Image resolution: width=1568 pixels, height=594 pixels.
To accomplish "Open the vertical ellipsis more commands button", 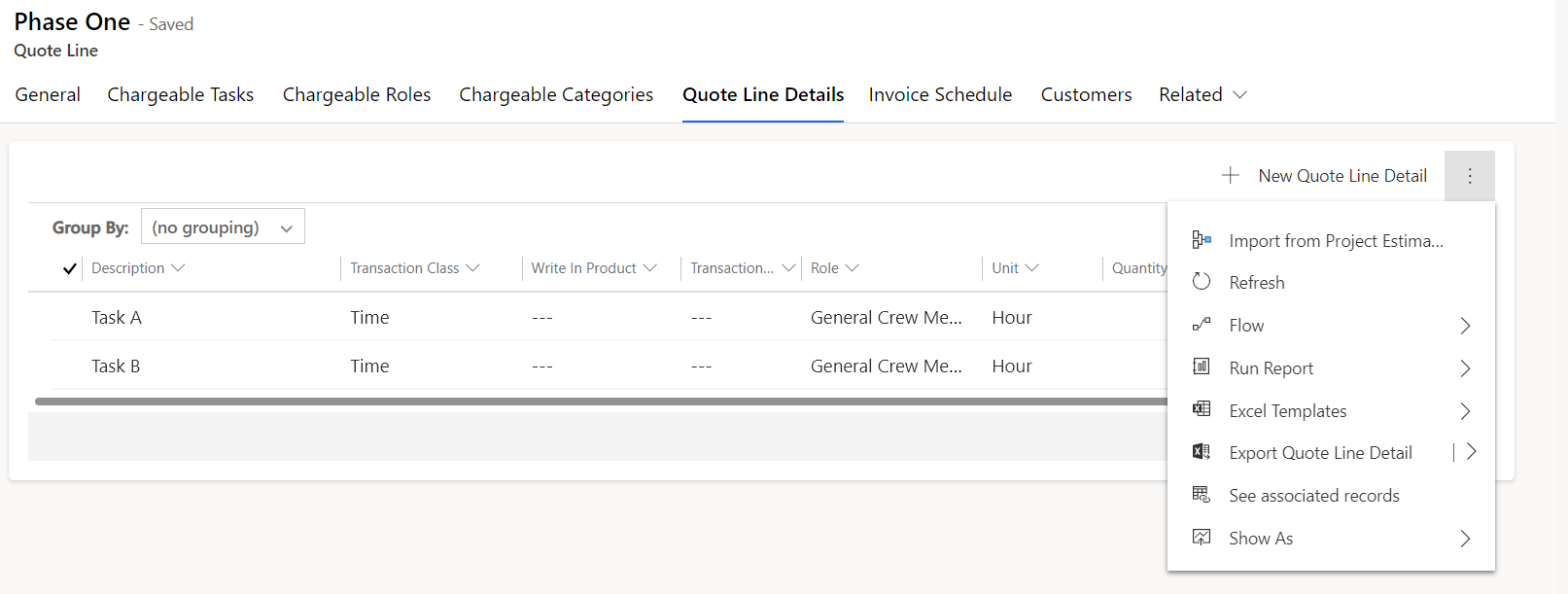I will pos(1469,176).
